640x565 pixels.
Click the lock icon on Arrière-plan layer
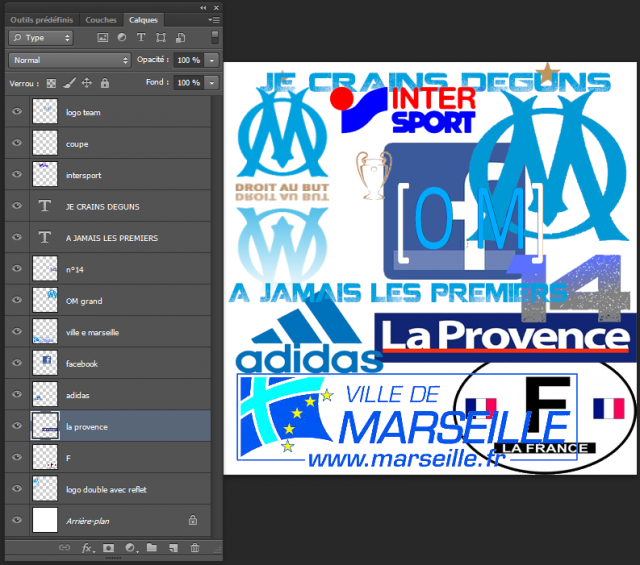point(193,520)
